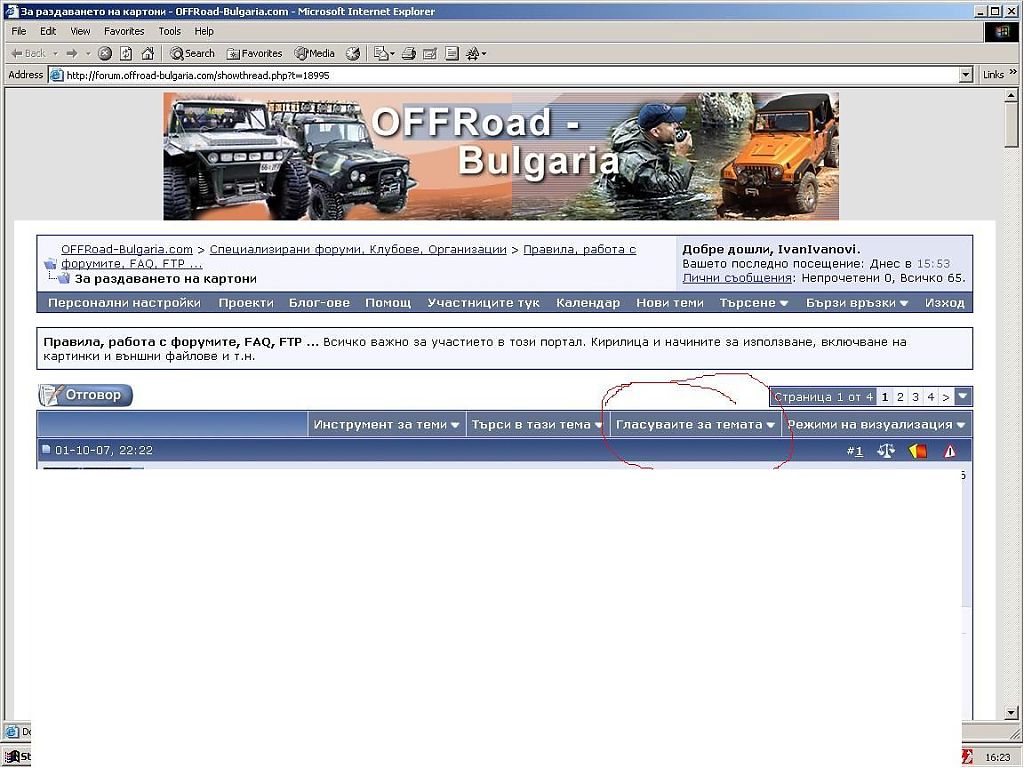Open Forward history dropdown arrow

point(88,54)
